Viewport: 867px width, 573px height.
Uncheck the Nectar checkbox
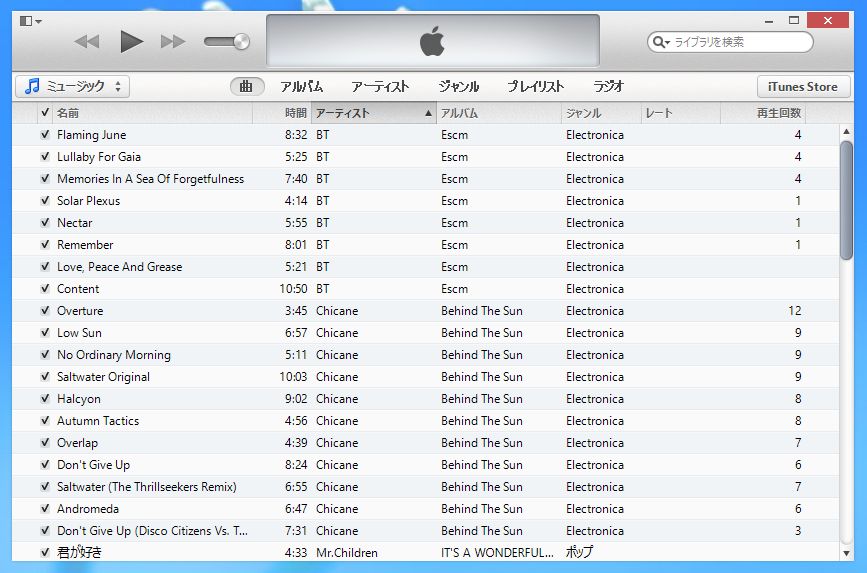coord(45,223)
